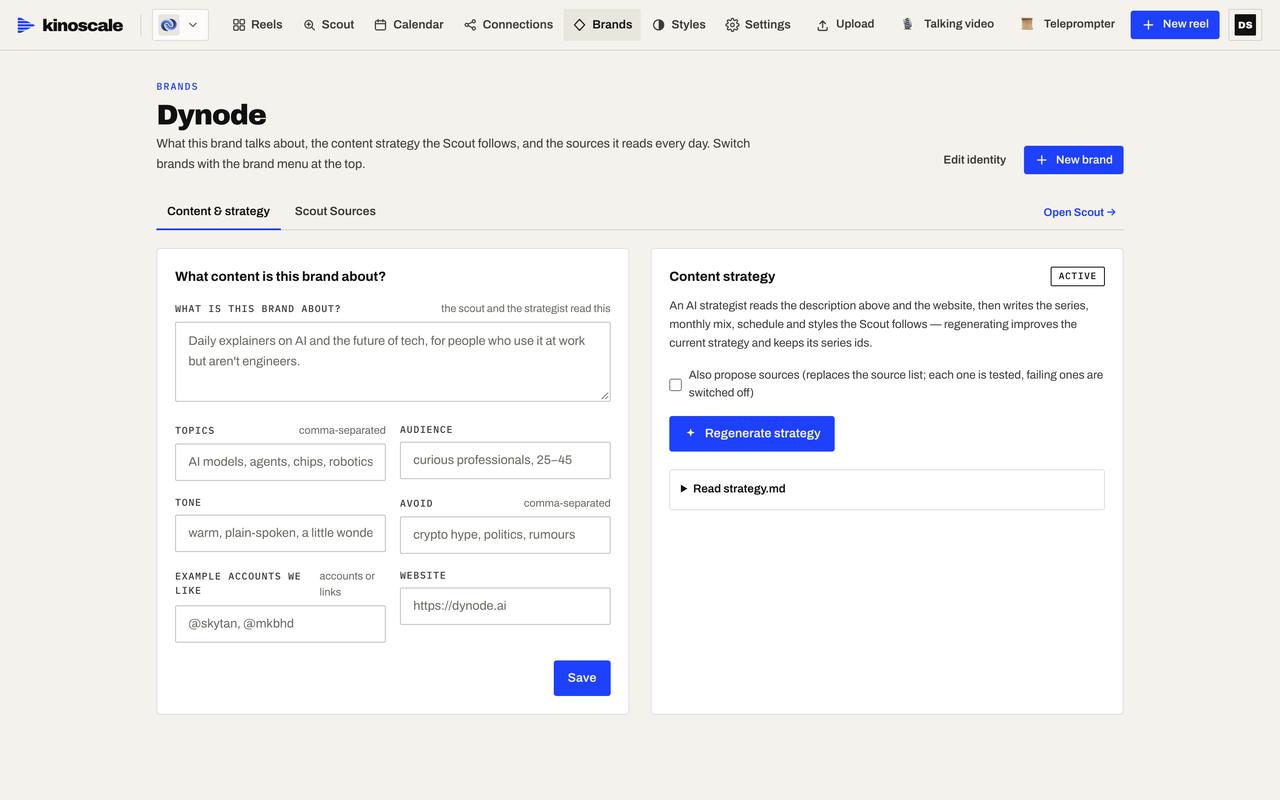Click the Calendar icon in nav
The image size is (1280, 800).
tap(380, 25)
